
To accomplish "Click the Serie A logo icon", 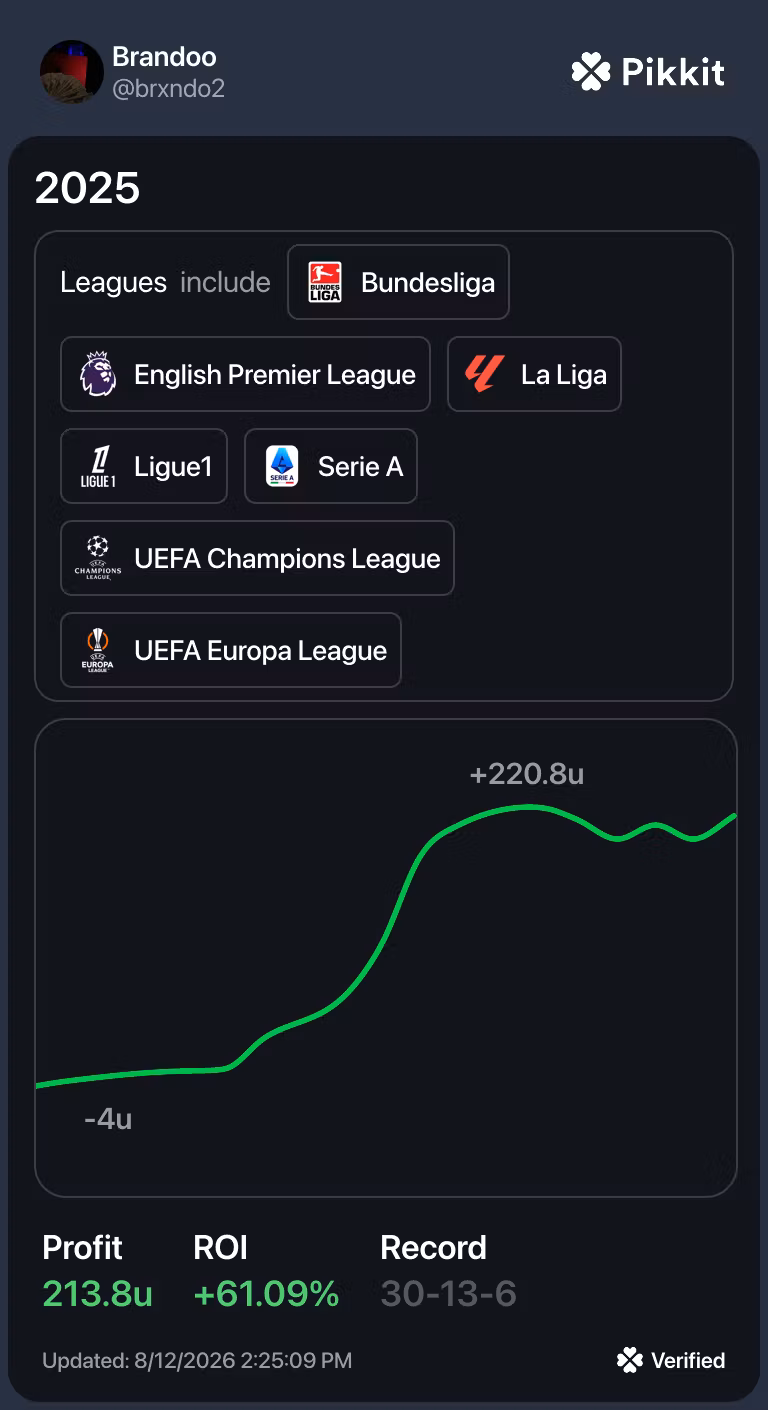I will pos(282,466).
